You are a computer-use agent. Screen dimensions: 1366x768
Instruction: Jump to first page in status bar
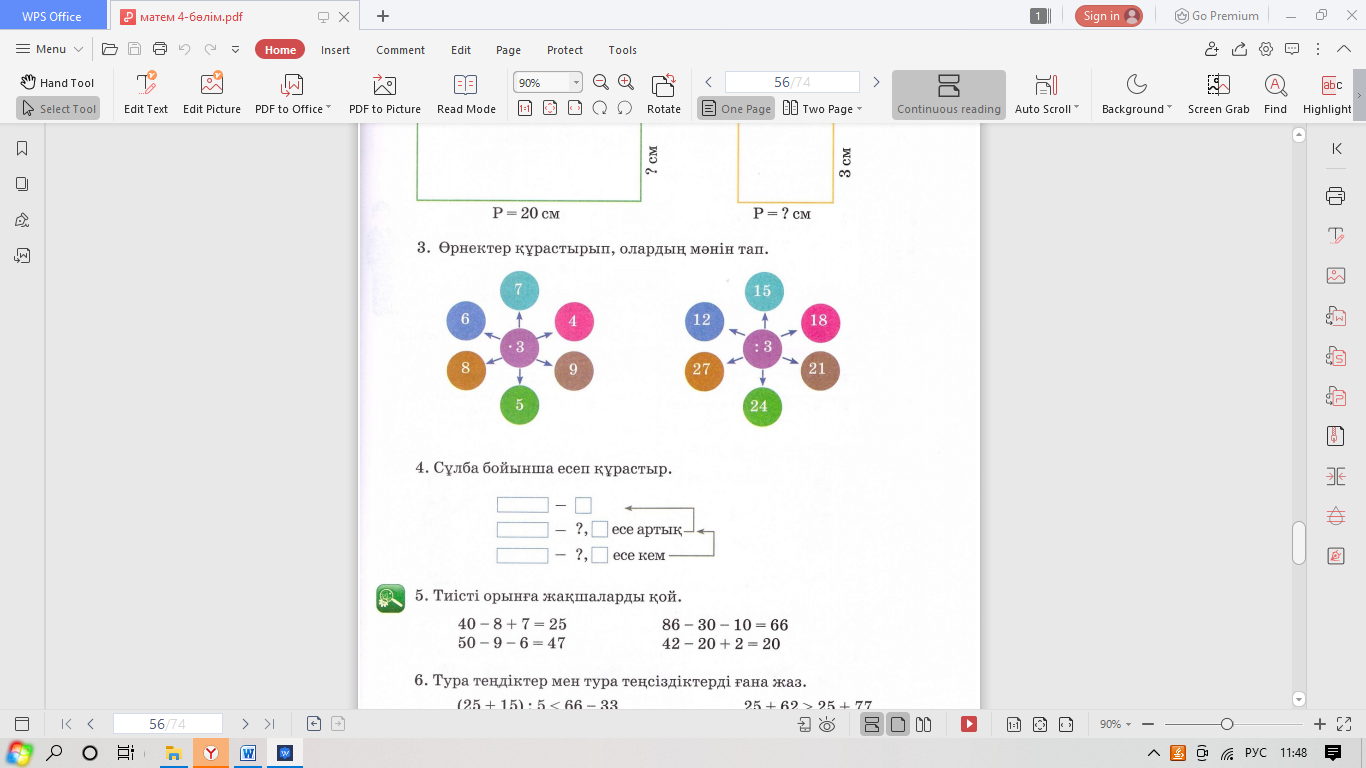67,724
